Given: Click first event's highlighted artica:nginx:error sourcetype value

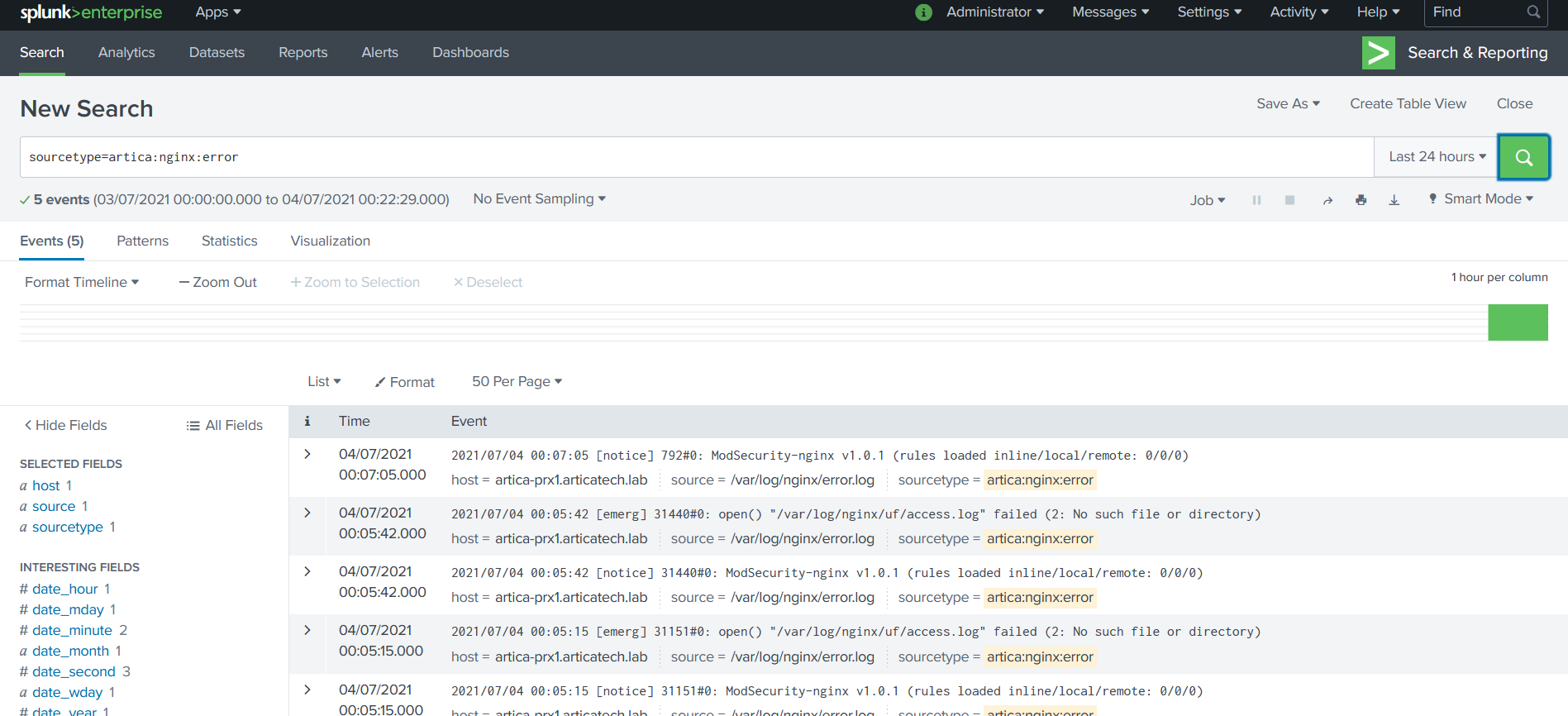Looking at the screenshot, I should coord(1040,480).
